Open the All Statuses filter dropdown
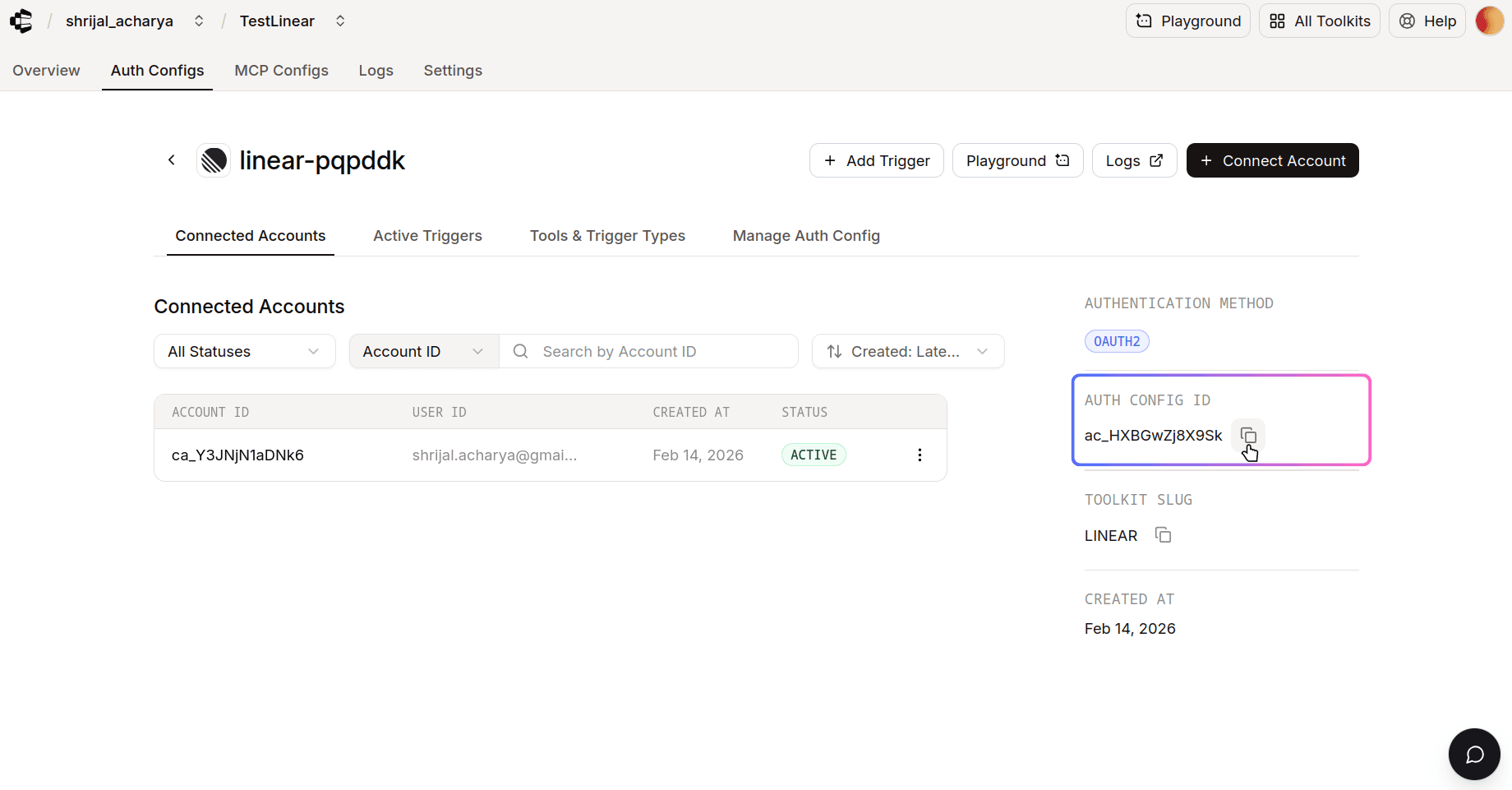Screen dimensions: 1512x790 point(245,351)
